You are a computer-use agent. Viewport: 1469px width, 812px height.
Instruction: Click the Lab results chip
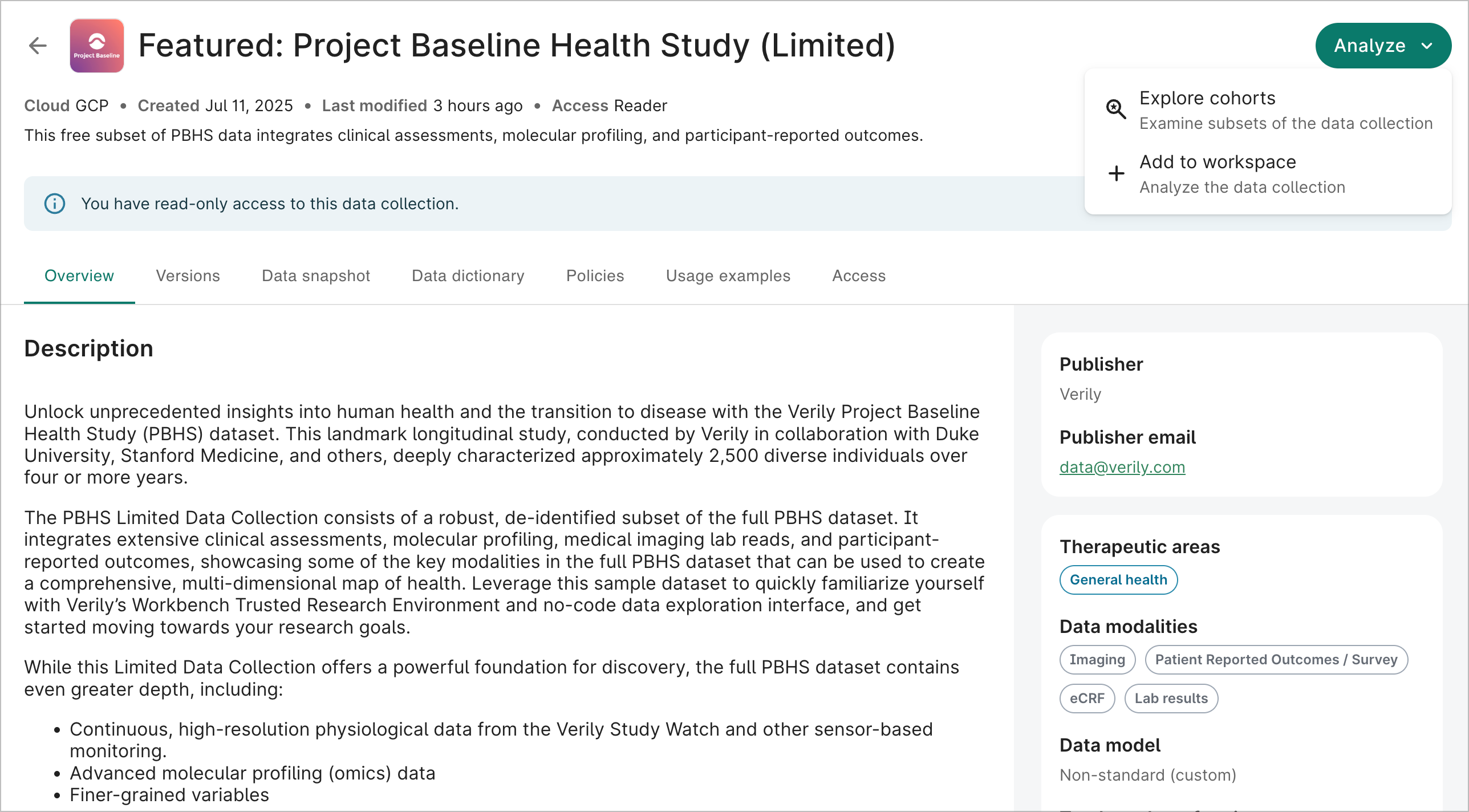(1171, 699)
